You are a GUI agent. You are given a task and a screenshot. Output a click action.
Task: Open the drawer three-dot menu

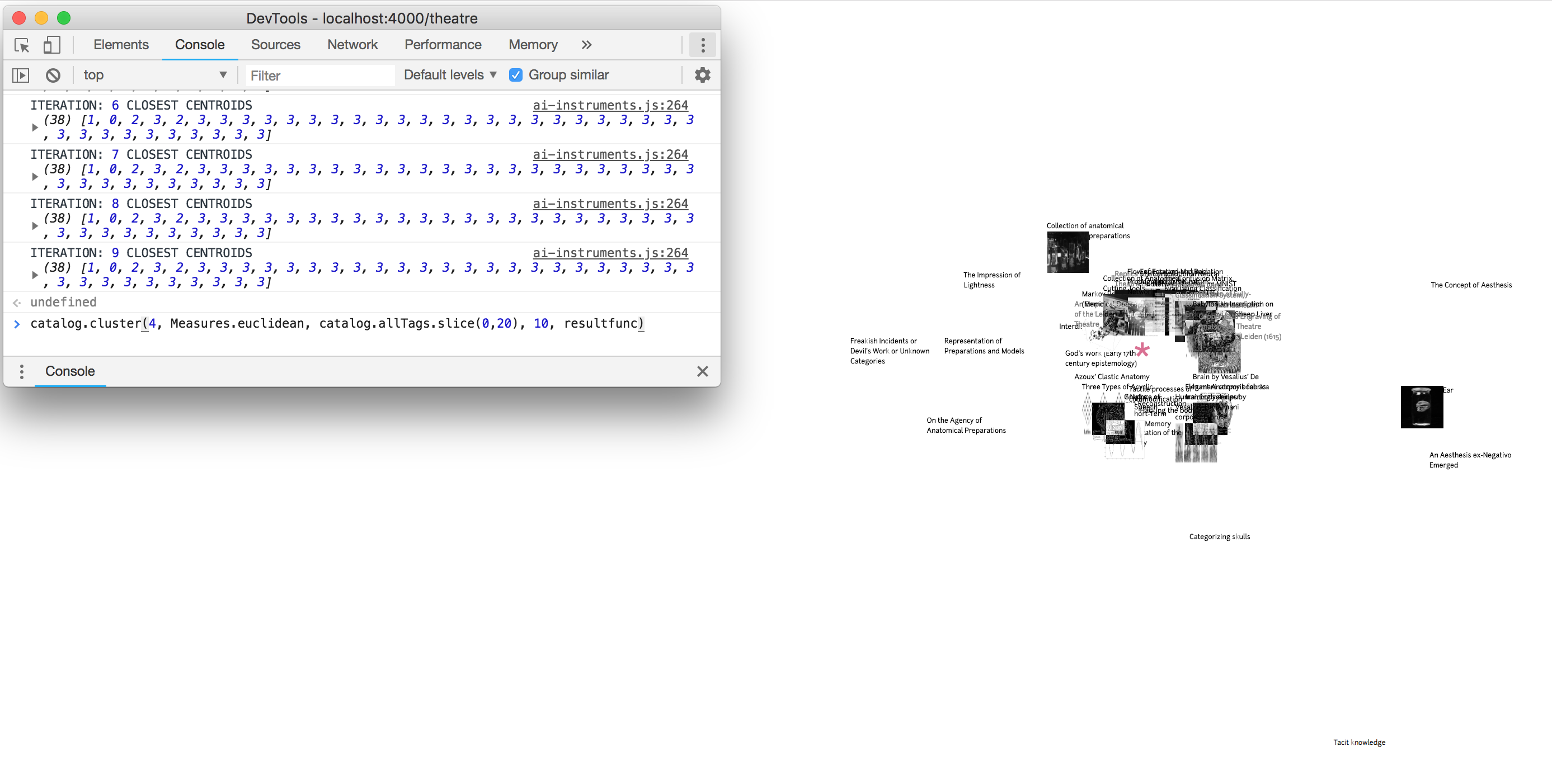coord(22,371)
